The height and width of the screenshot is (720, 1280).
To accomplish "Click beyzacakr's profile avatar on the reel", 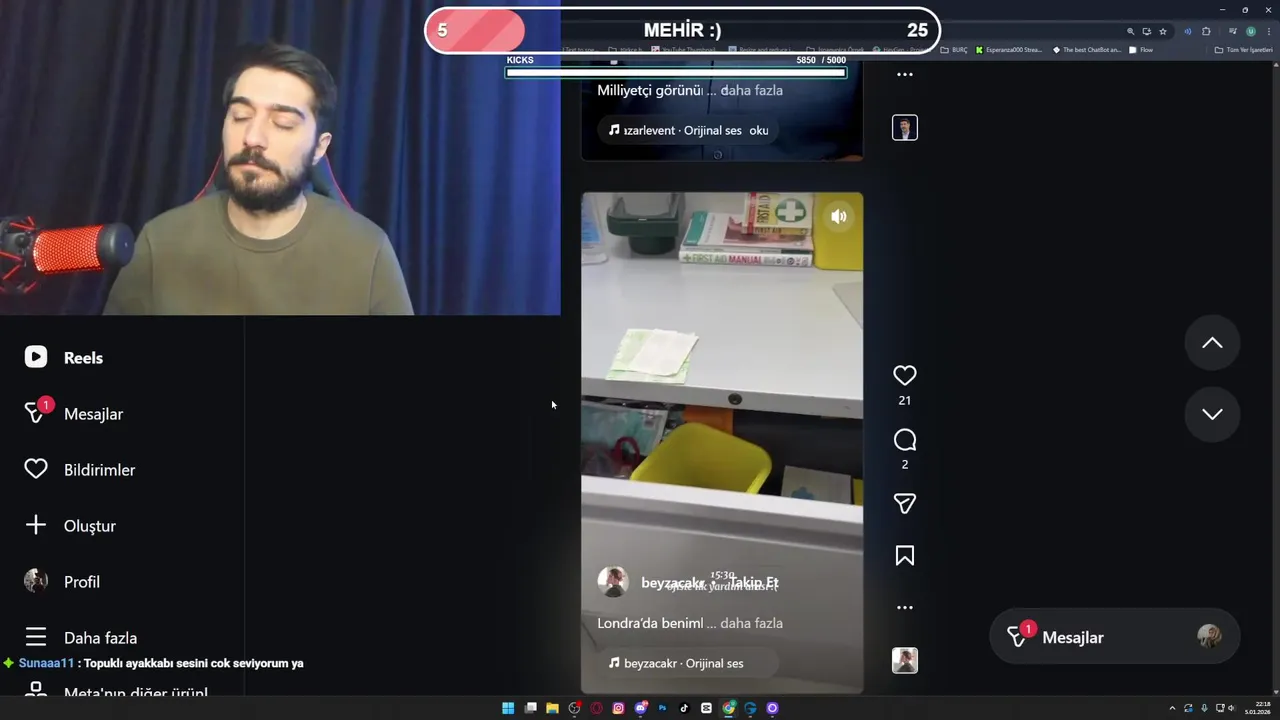I will coord(613,582).
